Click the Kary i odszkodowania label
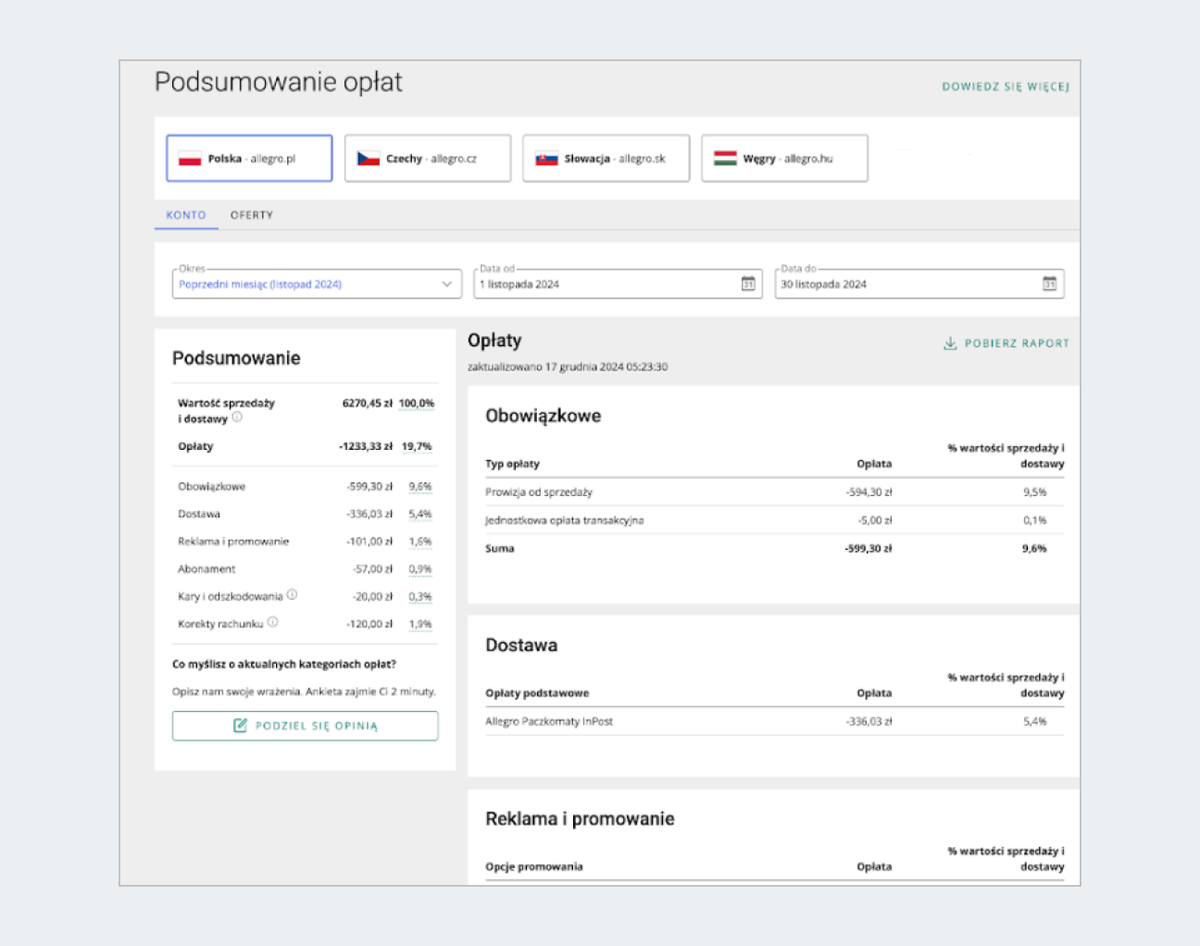Image resolution: width=1200 pixels, height=946 pixels. (x=230, y=597)
